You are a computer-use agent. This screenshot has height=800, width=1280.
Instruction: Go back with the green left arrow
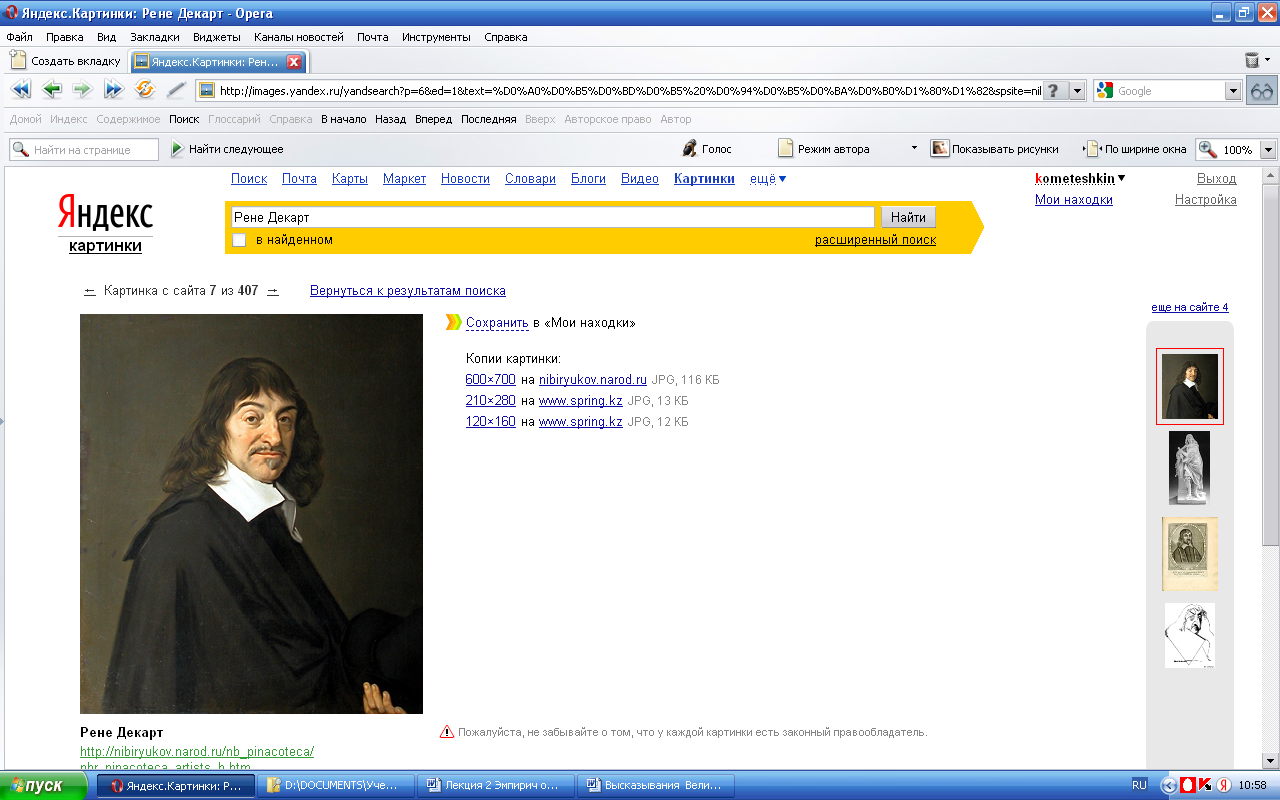tap(52, 90)
